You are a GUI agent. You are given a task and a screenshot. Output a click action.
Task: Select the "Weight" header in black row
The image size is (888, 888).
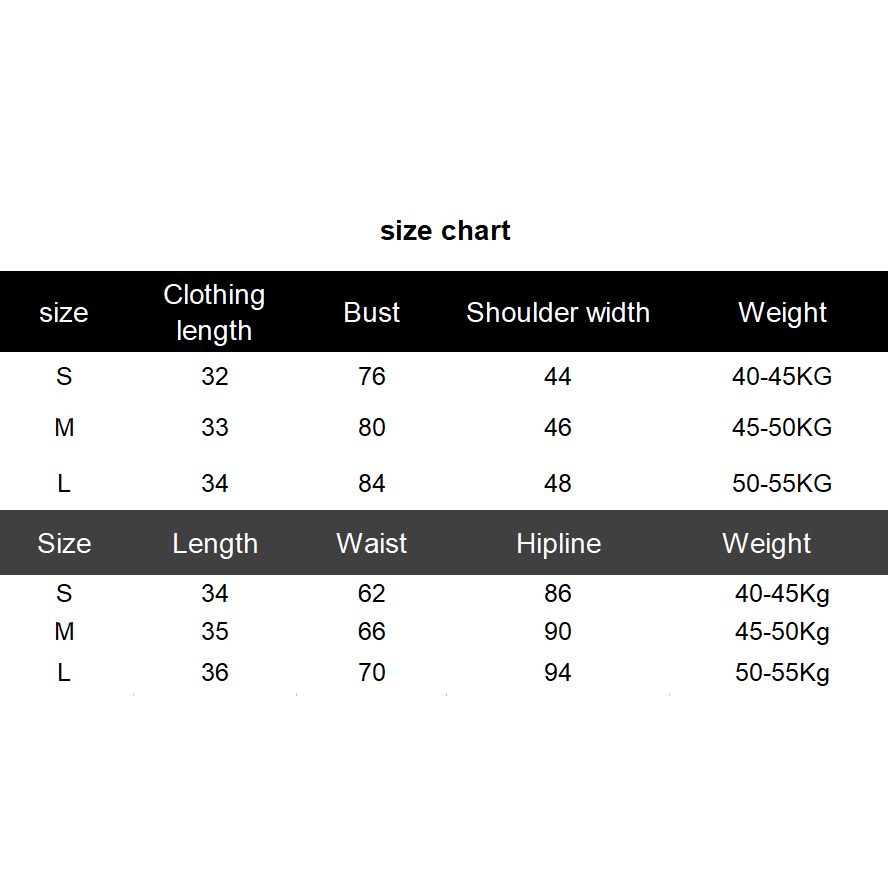782,313
